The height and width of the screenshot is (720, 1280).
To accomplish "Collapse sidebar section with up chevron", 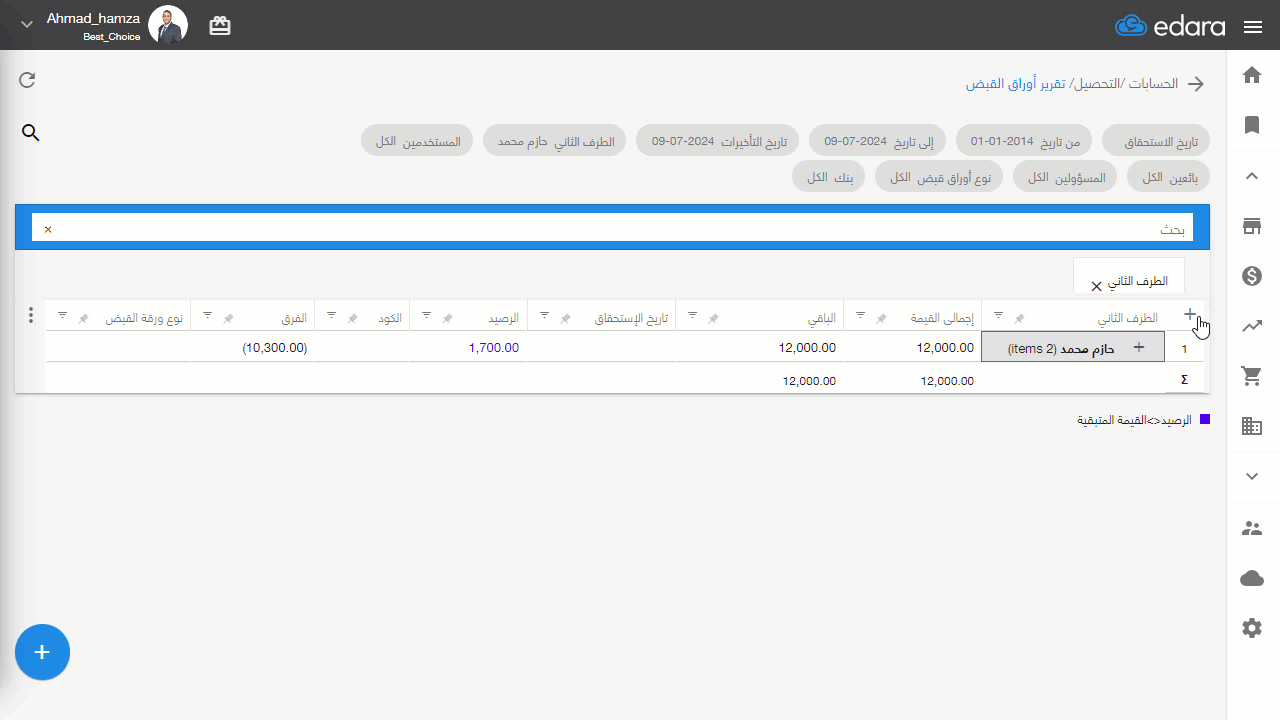I will 1252,176.
